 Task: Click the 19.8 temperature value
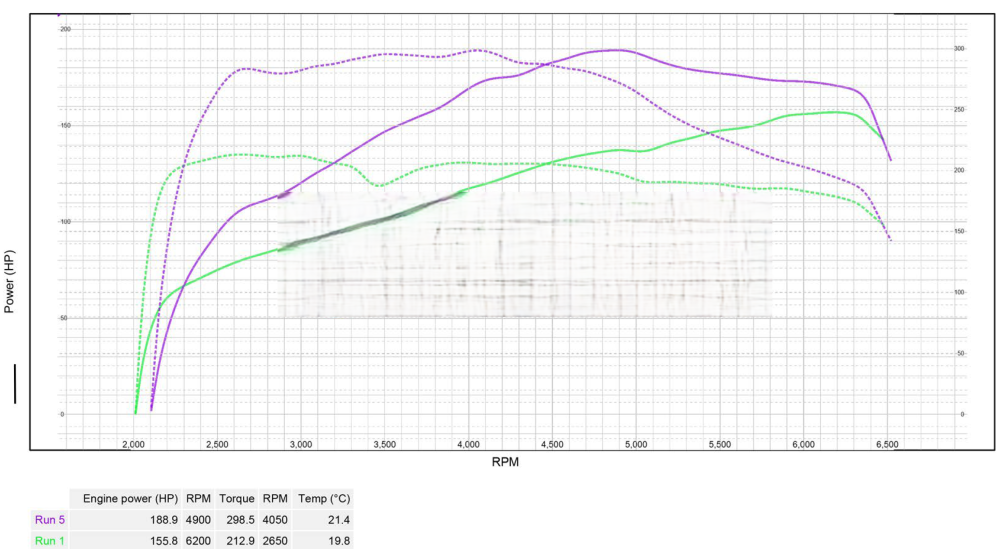point(338,541)
